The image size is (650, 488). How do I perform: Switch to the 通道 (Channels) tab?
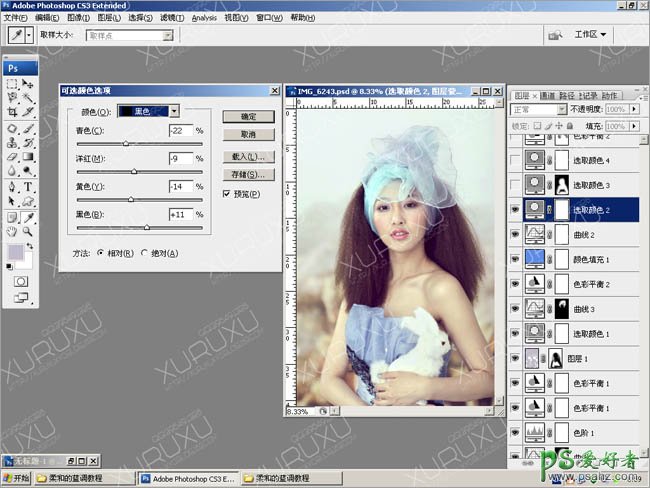(548, 96)
